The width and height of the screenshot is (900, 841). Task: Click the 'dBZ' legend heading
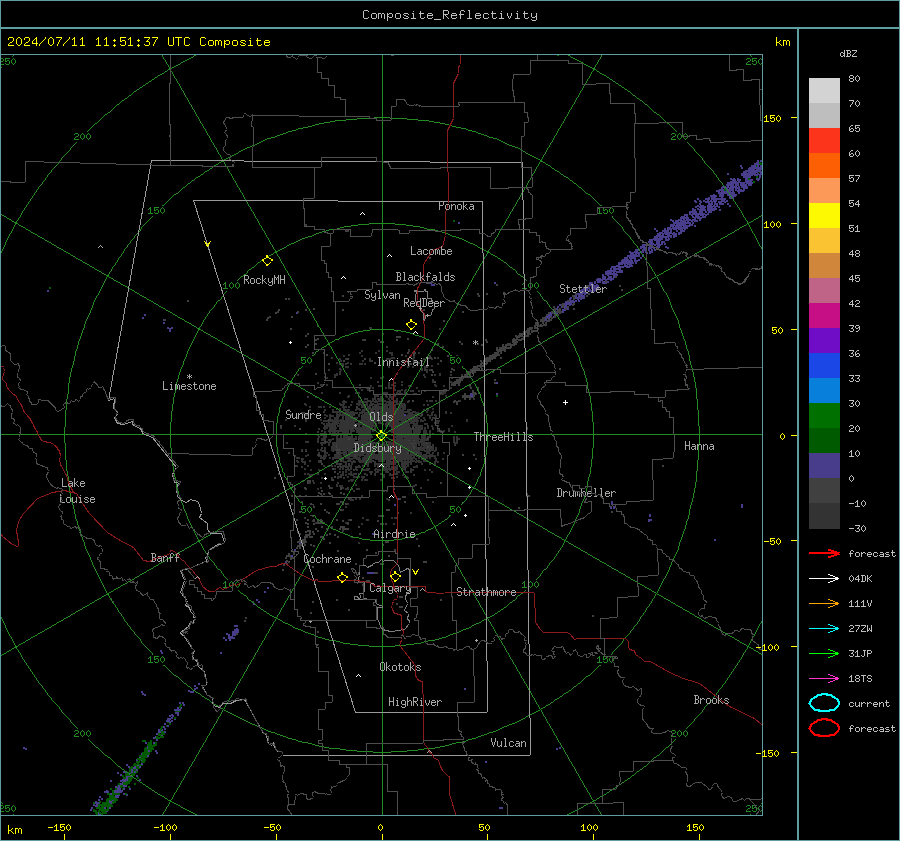click(x=848, y=54)
